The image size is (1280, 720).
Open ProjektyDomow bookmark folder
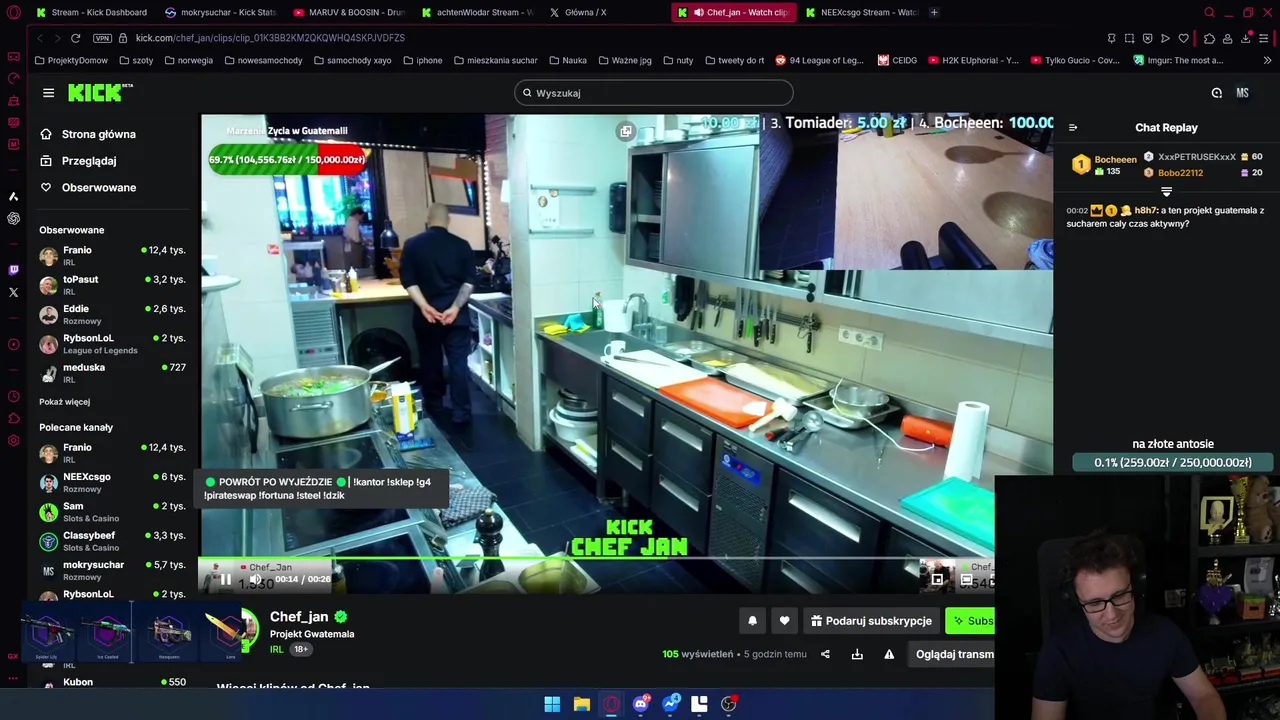pos(71,60)
